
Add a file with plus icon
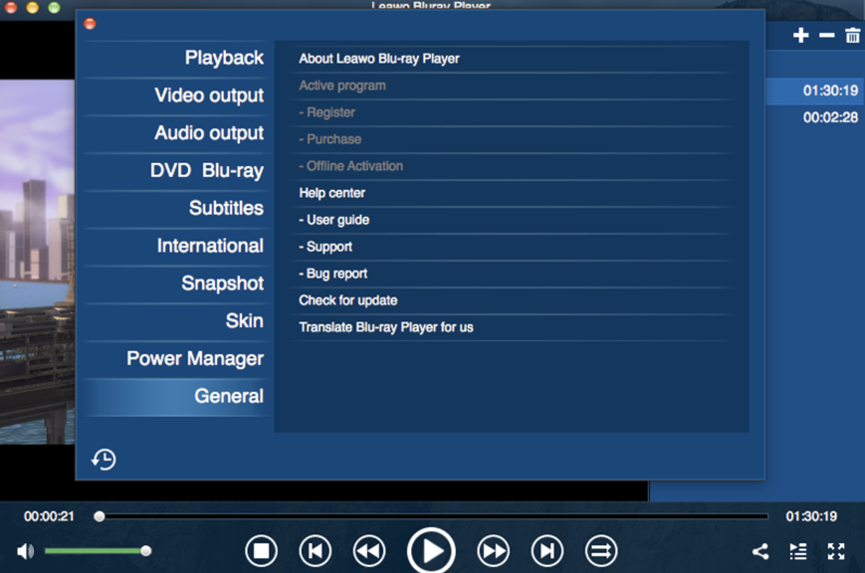(800, 35)
